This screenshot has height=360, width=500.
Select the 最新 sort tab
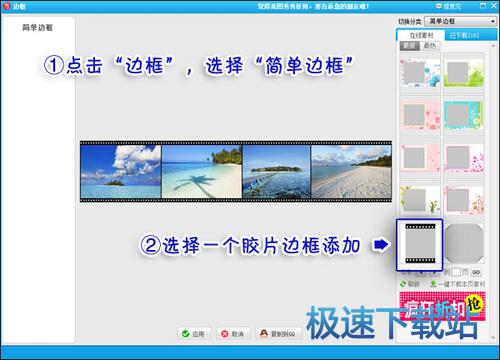coord(410,46)
